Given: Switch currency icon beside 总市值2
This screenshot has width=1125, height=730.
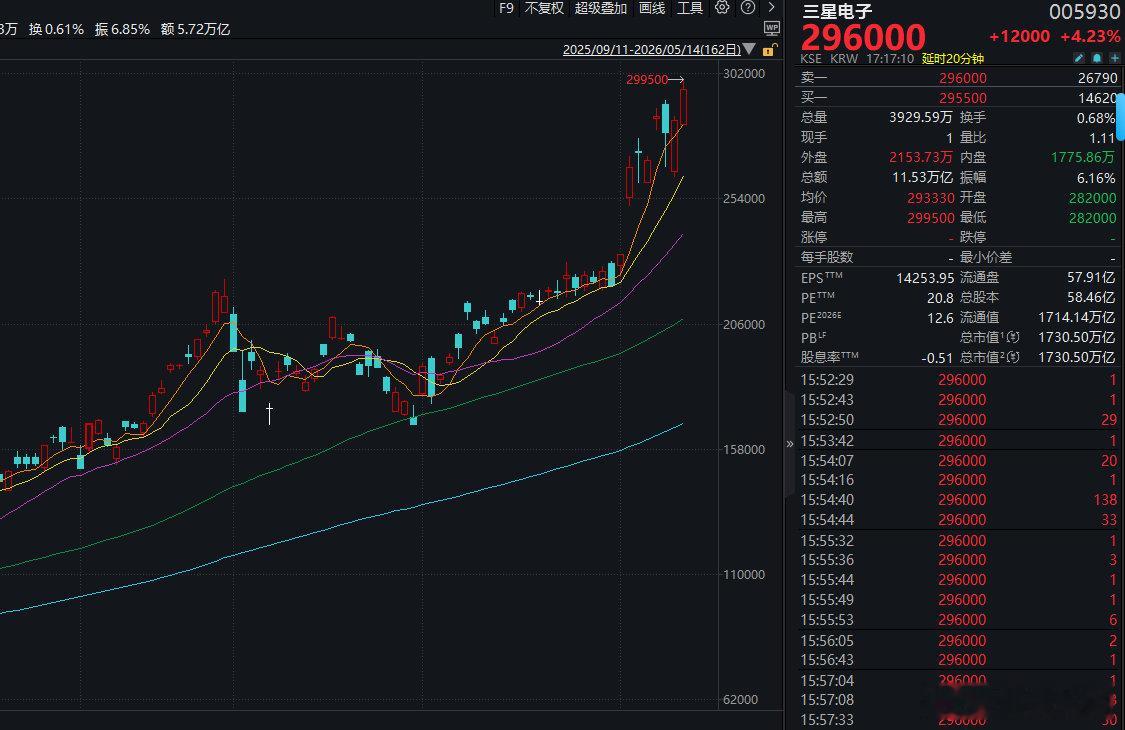Looking at the screenshot, I should coord(1013,357).
